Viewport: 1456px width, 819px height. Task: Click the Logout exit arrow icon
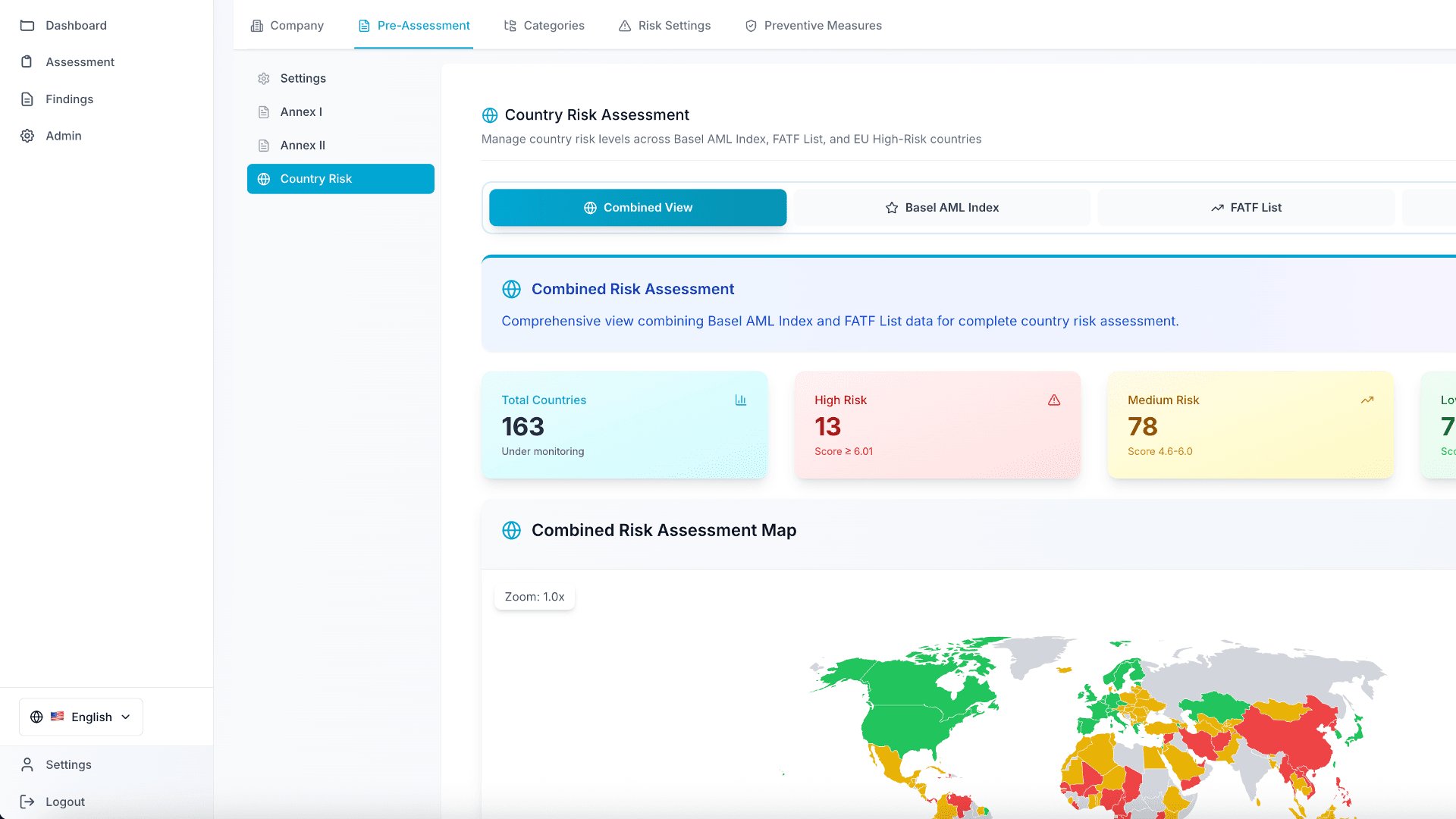(x=27, y=802)
